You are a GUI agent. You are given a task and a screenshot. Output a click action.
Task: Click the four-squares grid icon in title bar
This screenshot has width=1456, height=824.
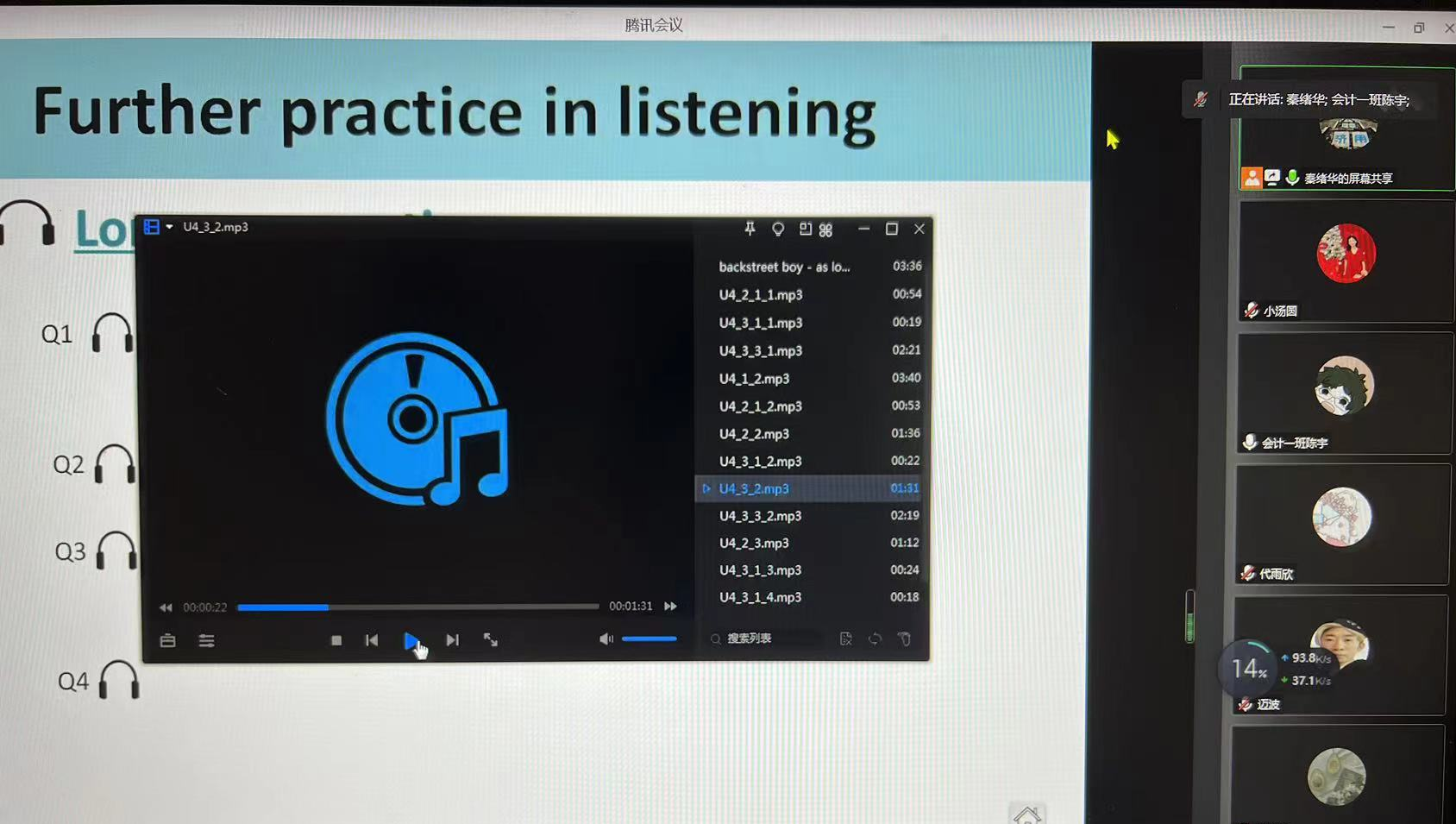click(x=825, y=230)
